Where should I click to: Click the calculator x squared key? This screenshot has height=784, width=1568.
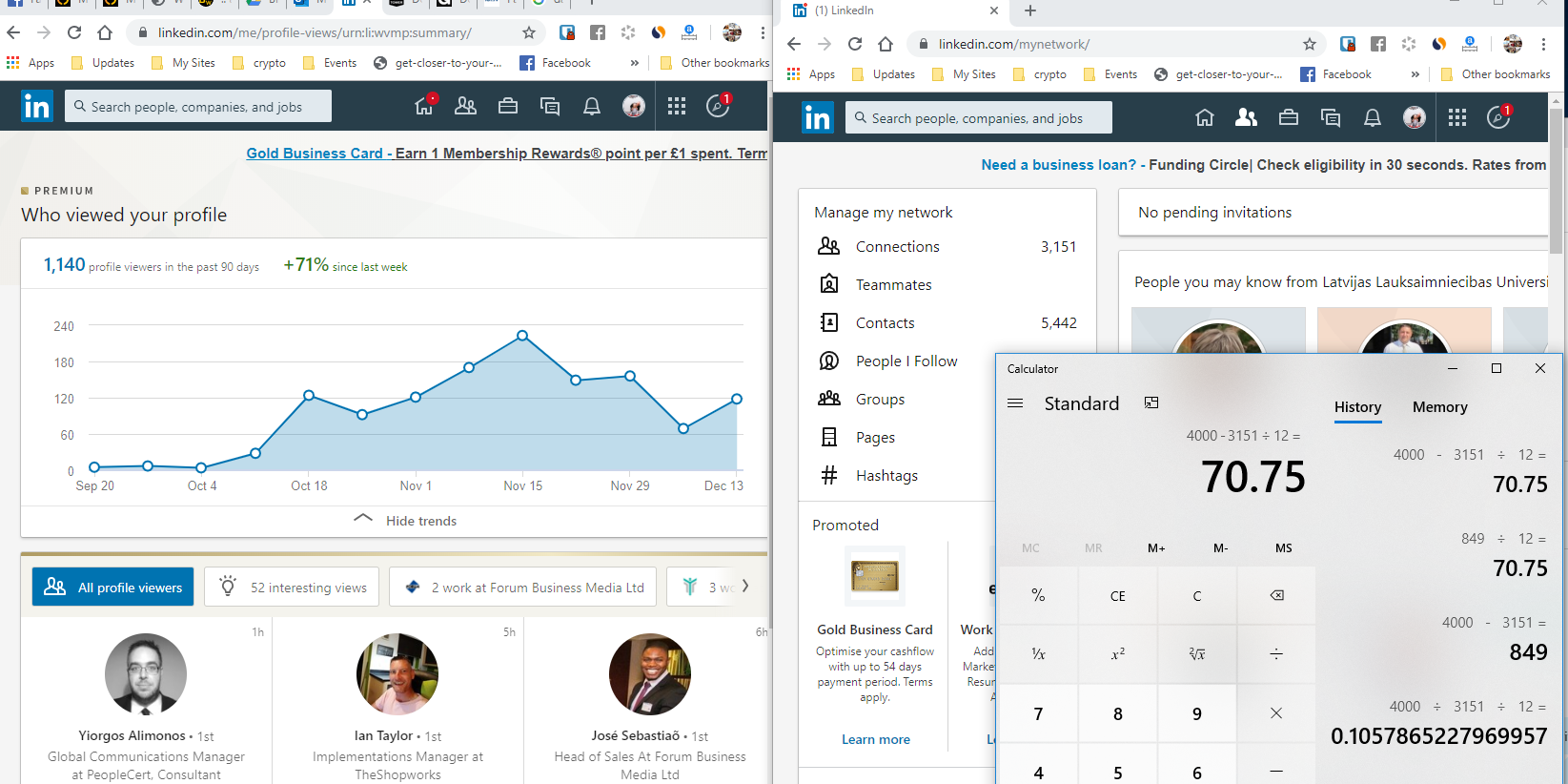tap(1118, 653)
